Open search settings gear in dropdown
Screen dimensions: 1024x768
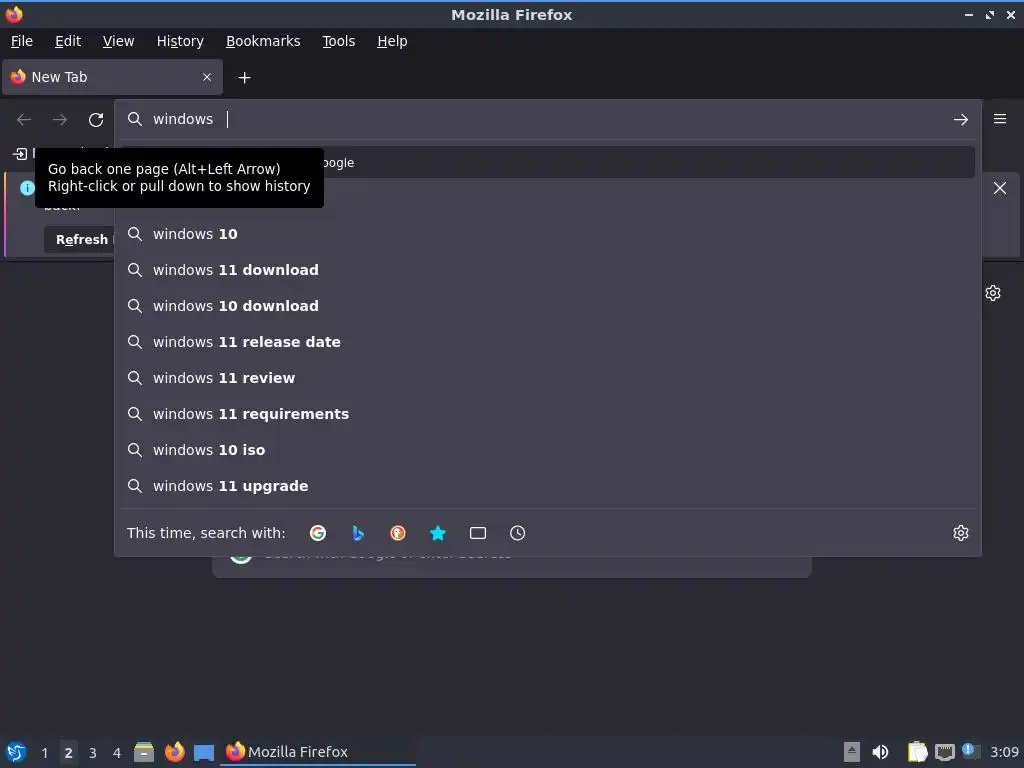pos(961,533)
